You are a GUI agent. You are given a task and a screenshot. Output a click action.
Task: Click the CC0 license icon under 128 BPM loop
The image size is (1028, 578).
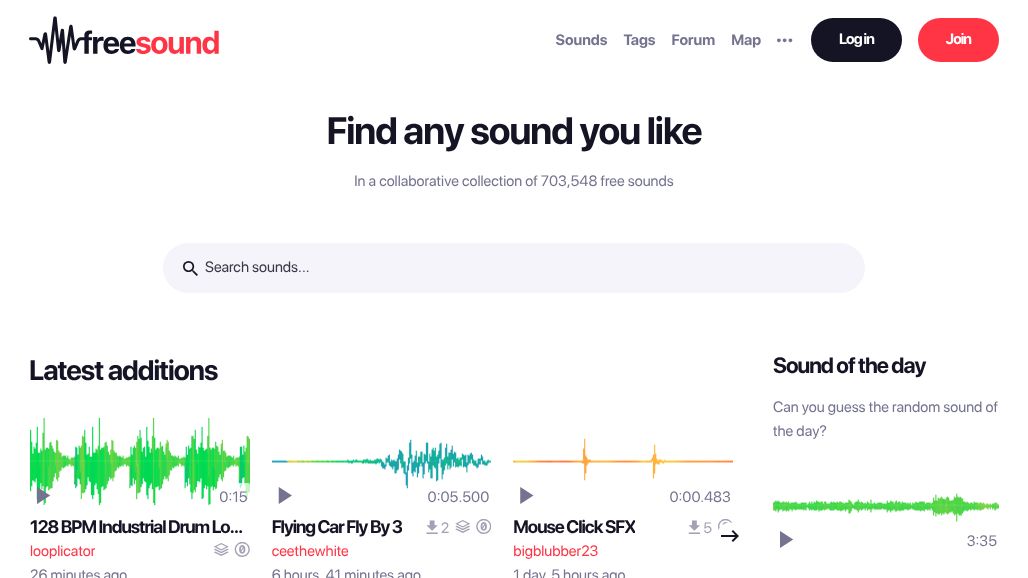tap(242, 549)
